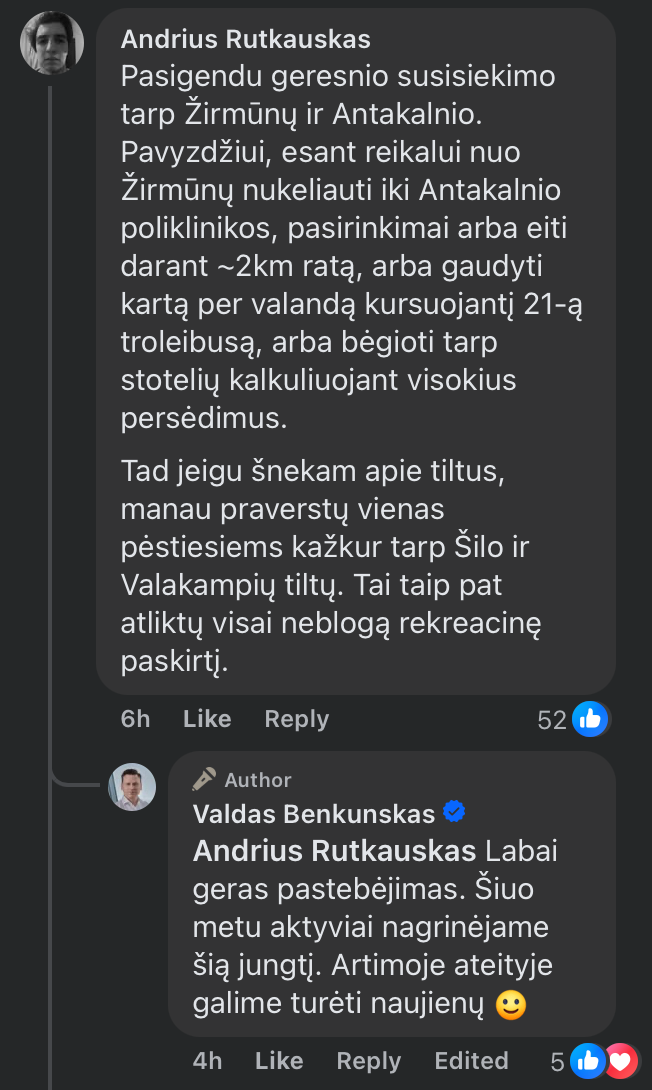Open the 52 reactions count
This screenshot has height=1090, width=652.
coord(552,720)
